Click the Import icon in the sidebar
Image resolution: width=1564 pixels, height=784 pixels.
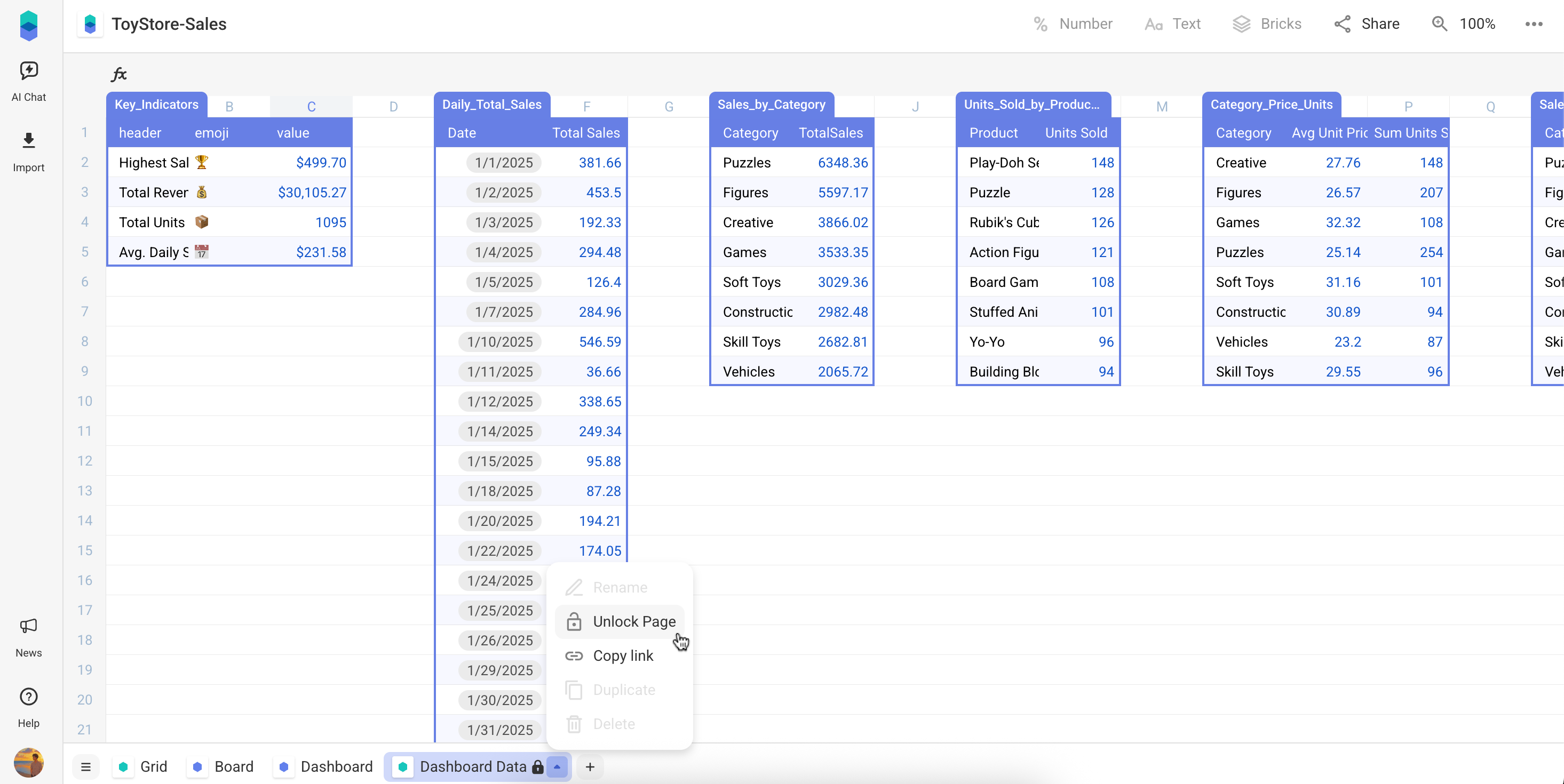pos(28,150)
